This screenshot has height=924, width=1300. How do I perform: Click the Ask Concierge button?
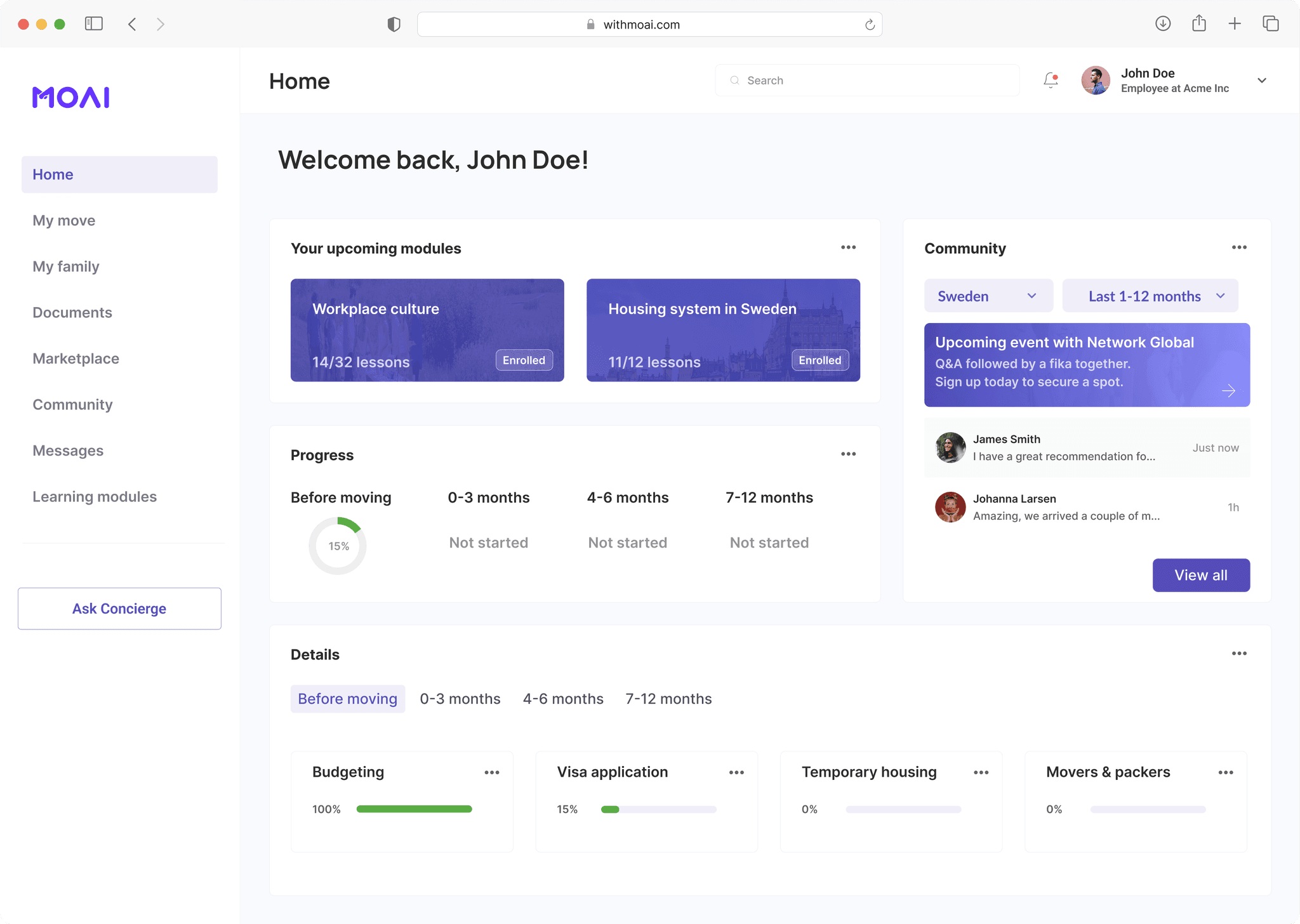click(x=119, y=609)
